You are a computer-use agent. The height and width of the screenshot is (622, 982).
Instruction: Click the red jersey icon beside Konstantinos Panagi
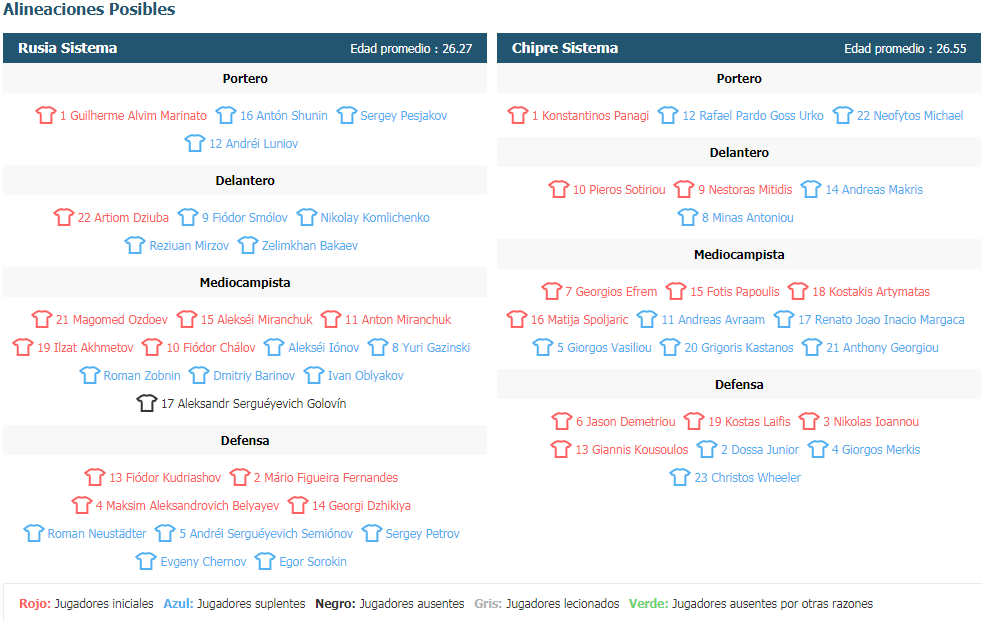[517, 115]
